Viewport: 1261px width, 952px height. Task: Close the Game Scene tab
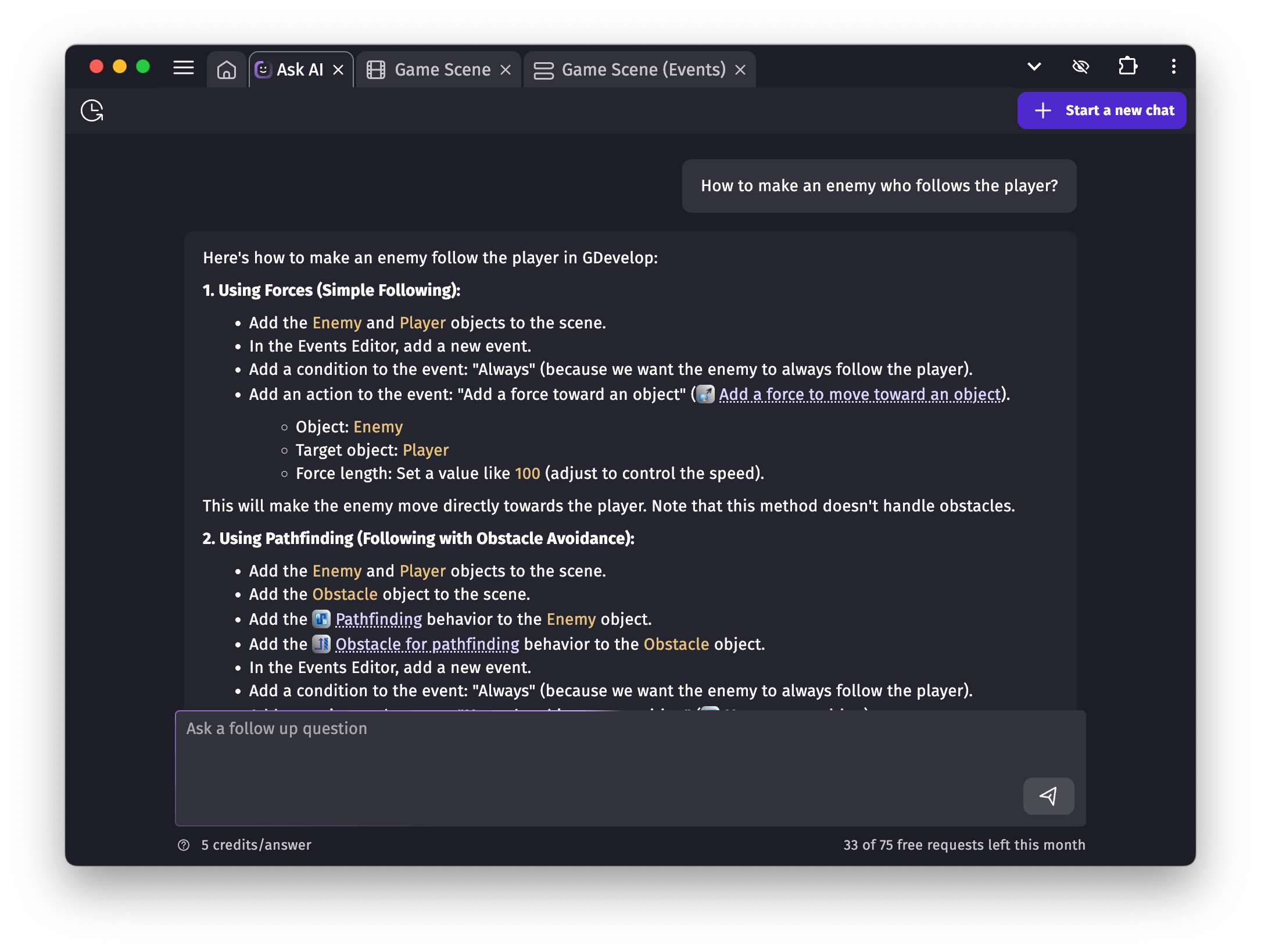coord(504,69)
